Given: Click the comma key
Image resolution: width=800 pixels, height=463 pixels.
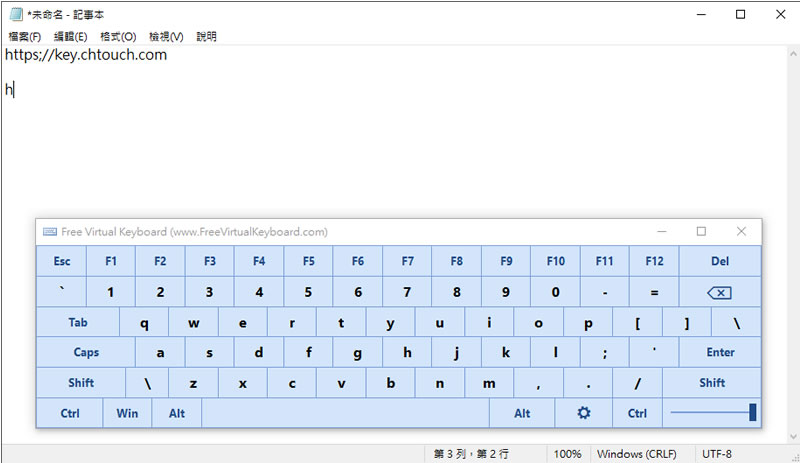Looking at the screenshot, I should [x=538, y=383].
